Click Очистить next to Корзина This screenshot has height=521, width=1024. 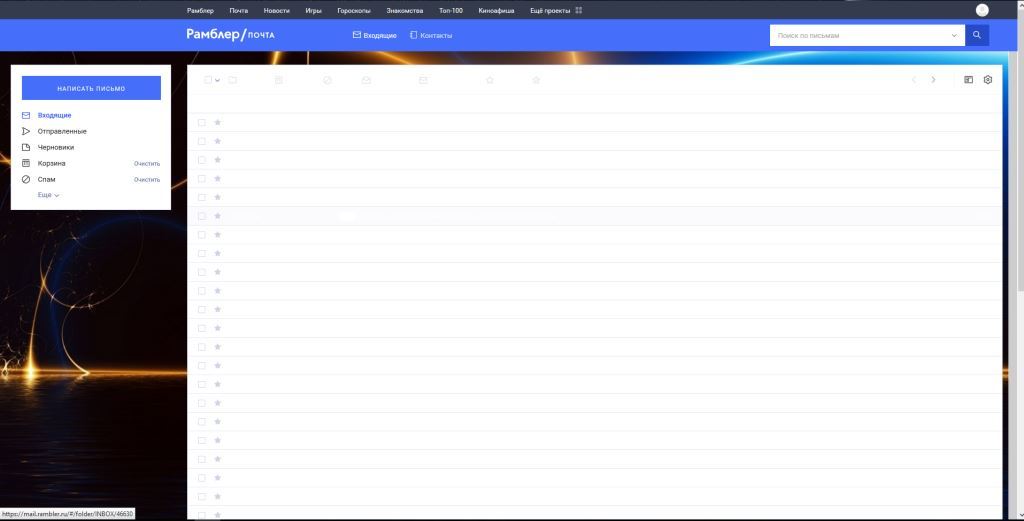click(x=147, y=164)
